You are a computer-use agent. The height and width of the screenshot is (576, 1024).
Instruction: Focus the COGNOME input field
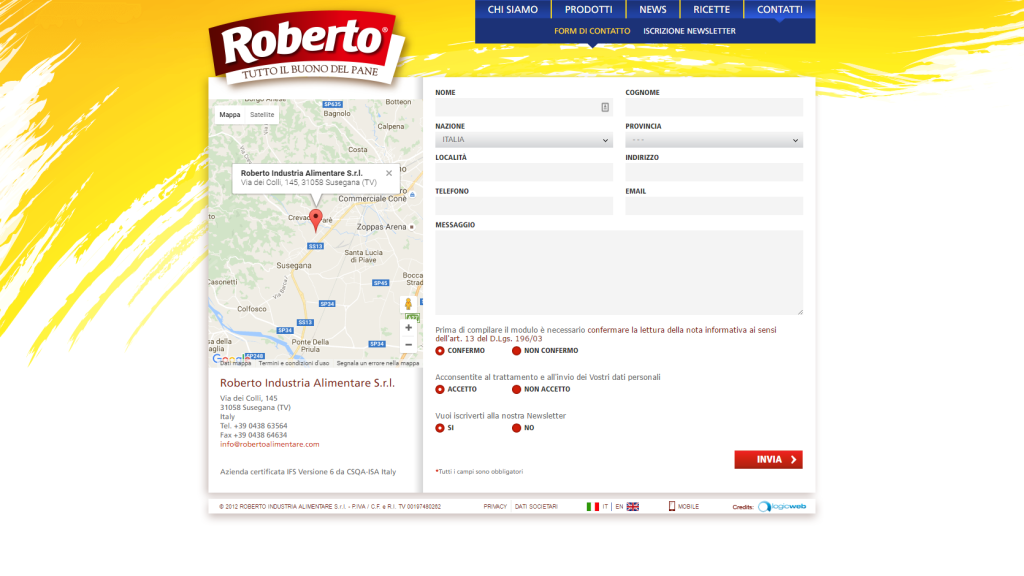[x=714, y=107]
